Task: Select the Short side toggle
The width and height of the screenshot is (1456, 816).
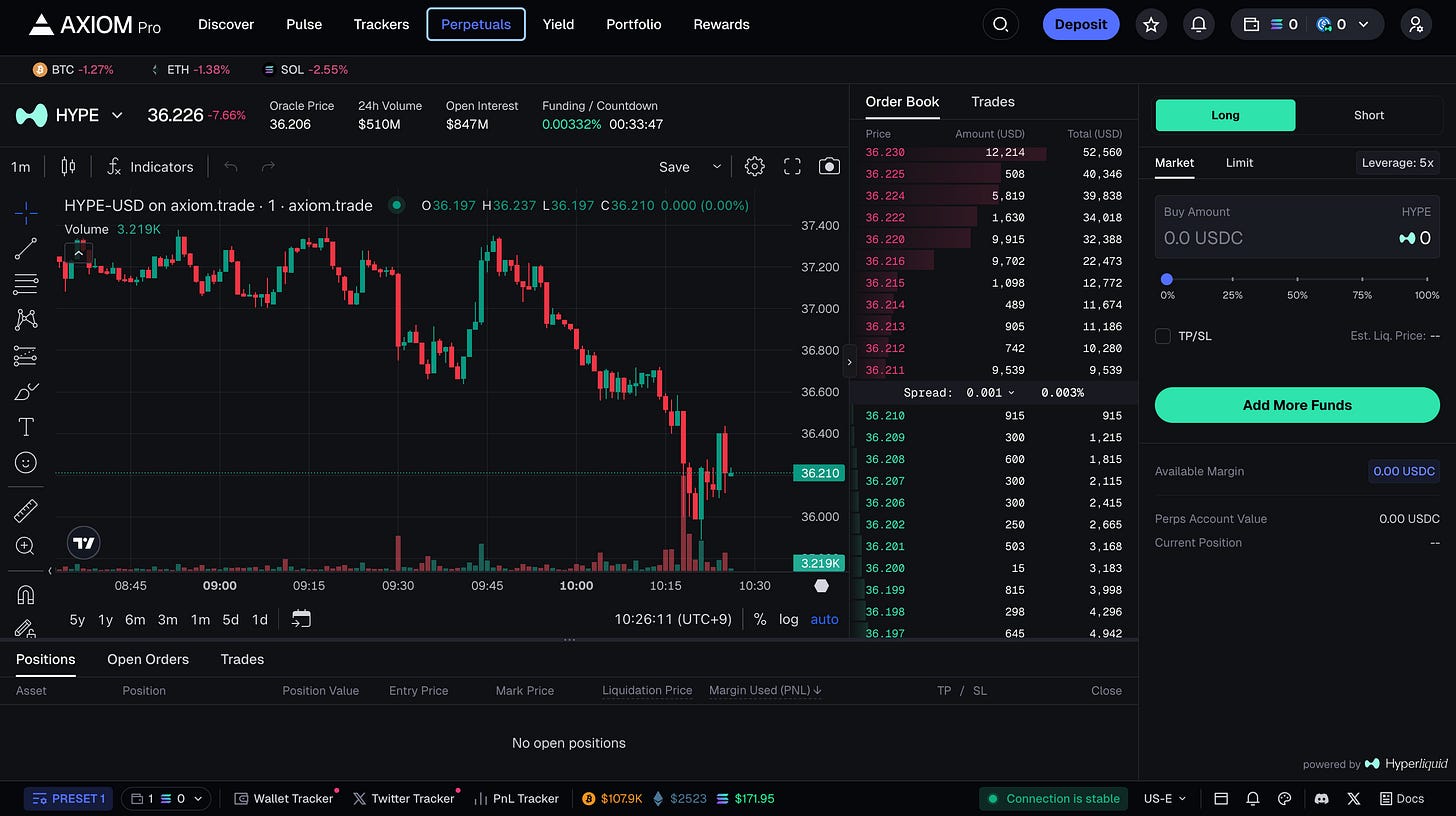Action: pos(1369,115)
